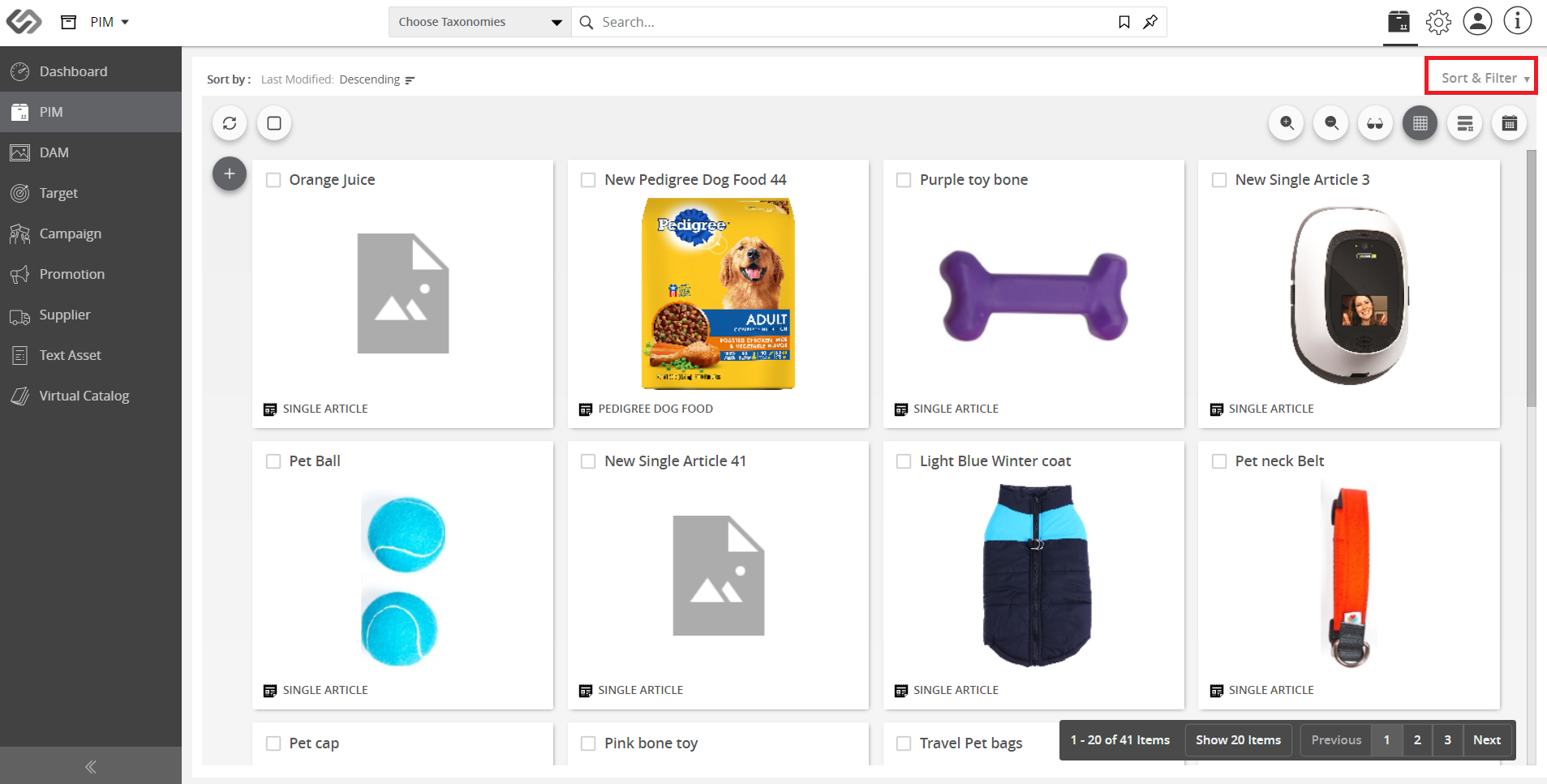Click the Contentserv logo icon
Viewport: 1547px width, 784px height.
point(24,22)
